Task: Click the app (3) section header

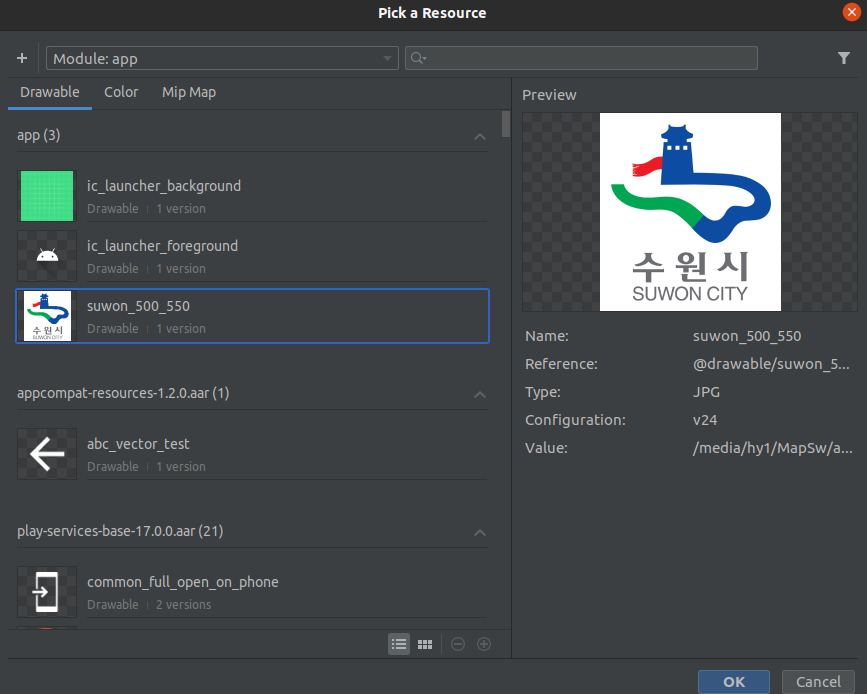Action: (x=39, y=135)
